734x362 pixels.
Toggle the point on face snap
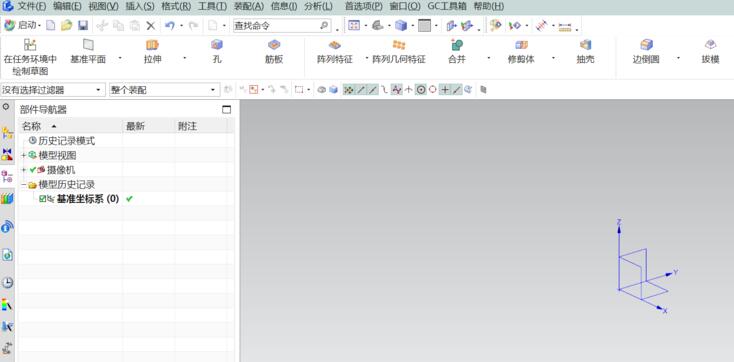[x=468, y=89]
